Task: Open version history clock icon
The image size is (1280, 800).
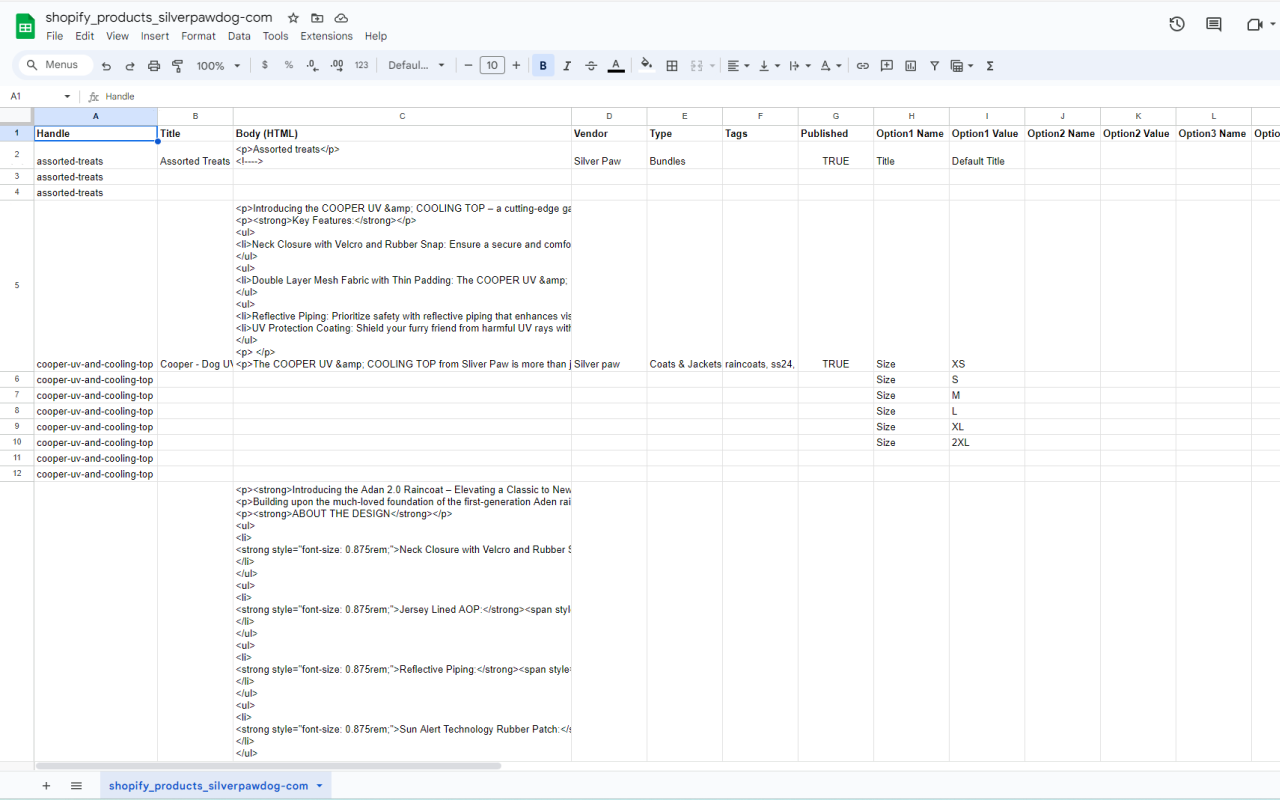Action: (1177, 24)
